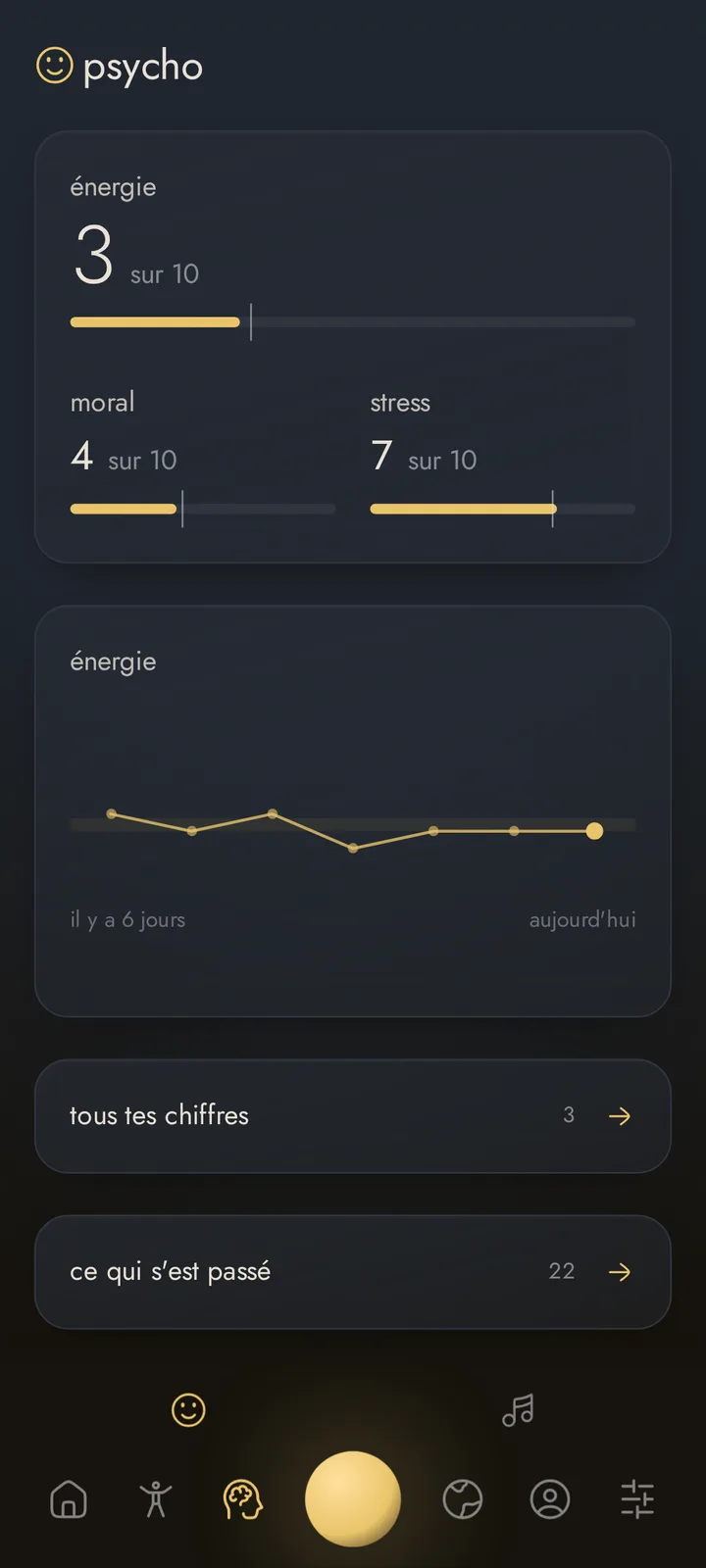Open the home icon in bottom navigation

69,1499
